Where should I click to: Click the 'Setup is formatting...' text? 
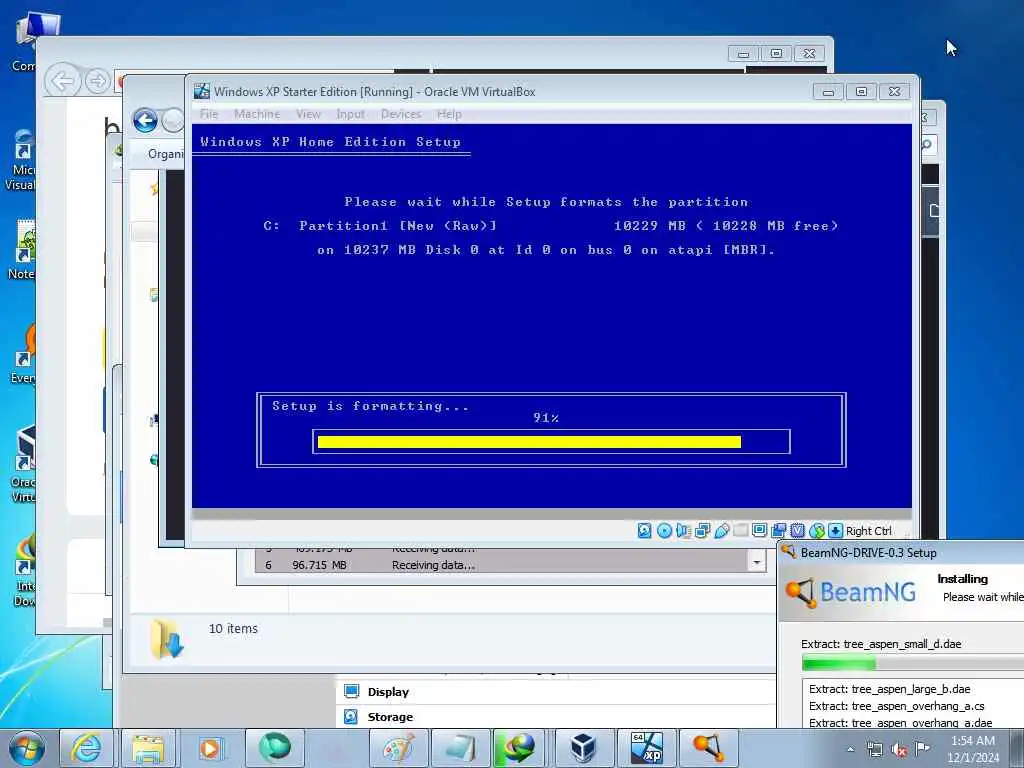tap(370, 406)
